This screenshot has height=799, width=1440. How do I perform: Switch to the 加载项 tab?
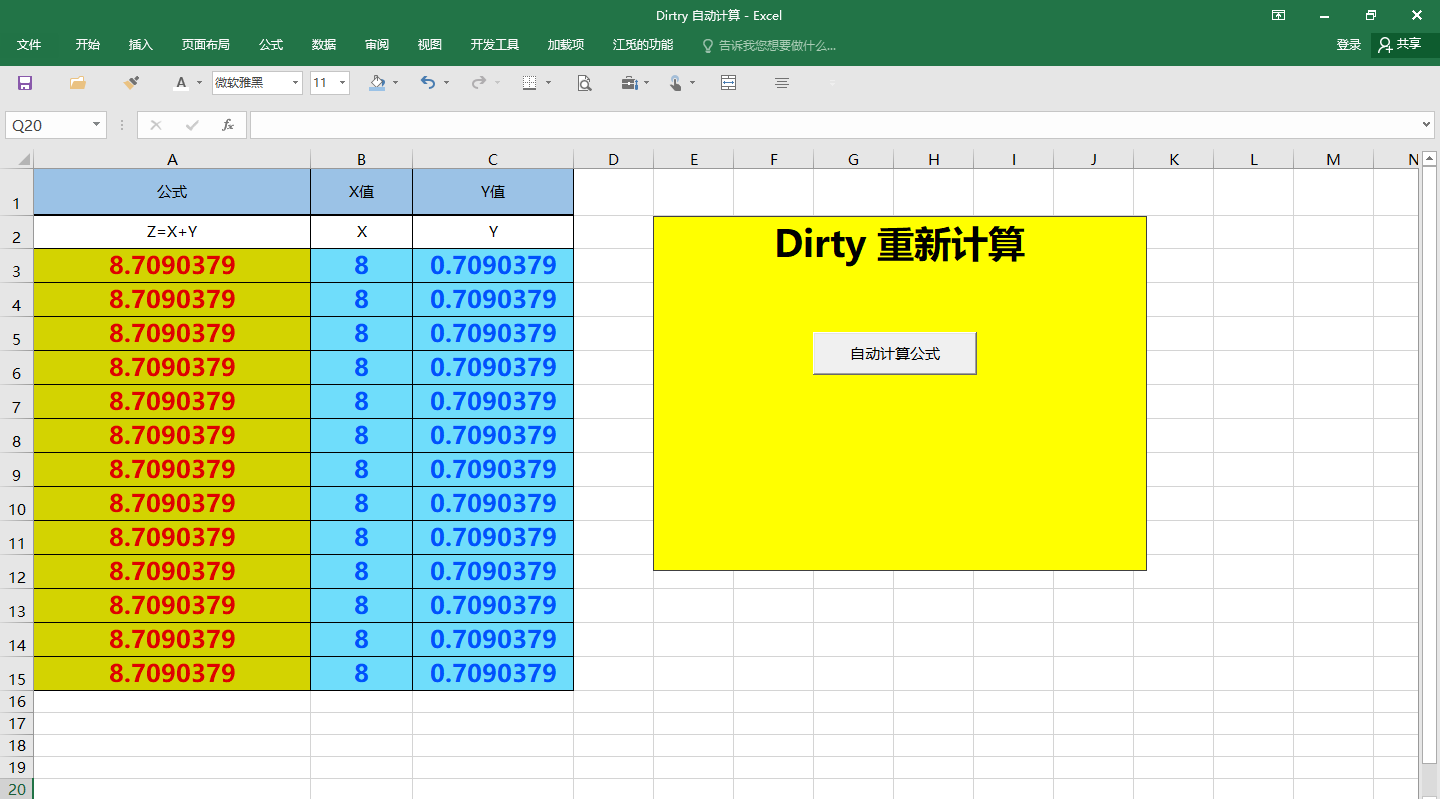pyautogui.click(x=566, y=45)
